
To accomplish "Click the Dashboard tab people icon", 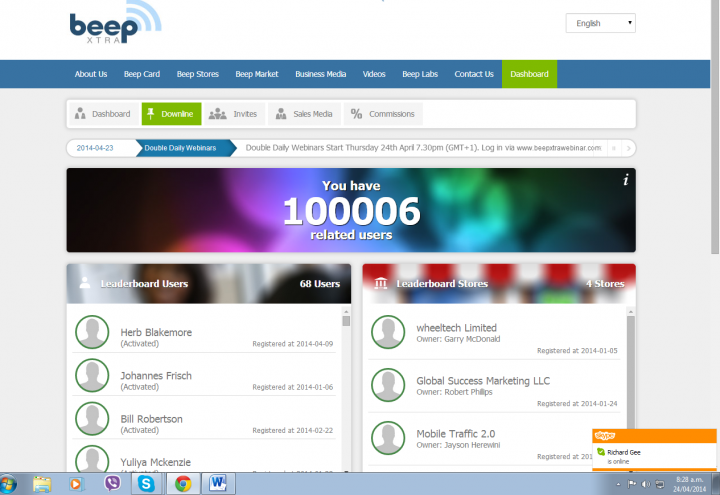I will 80,113.
